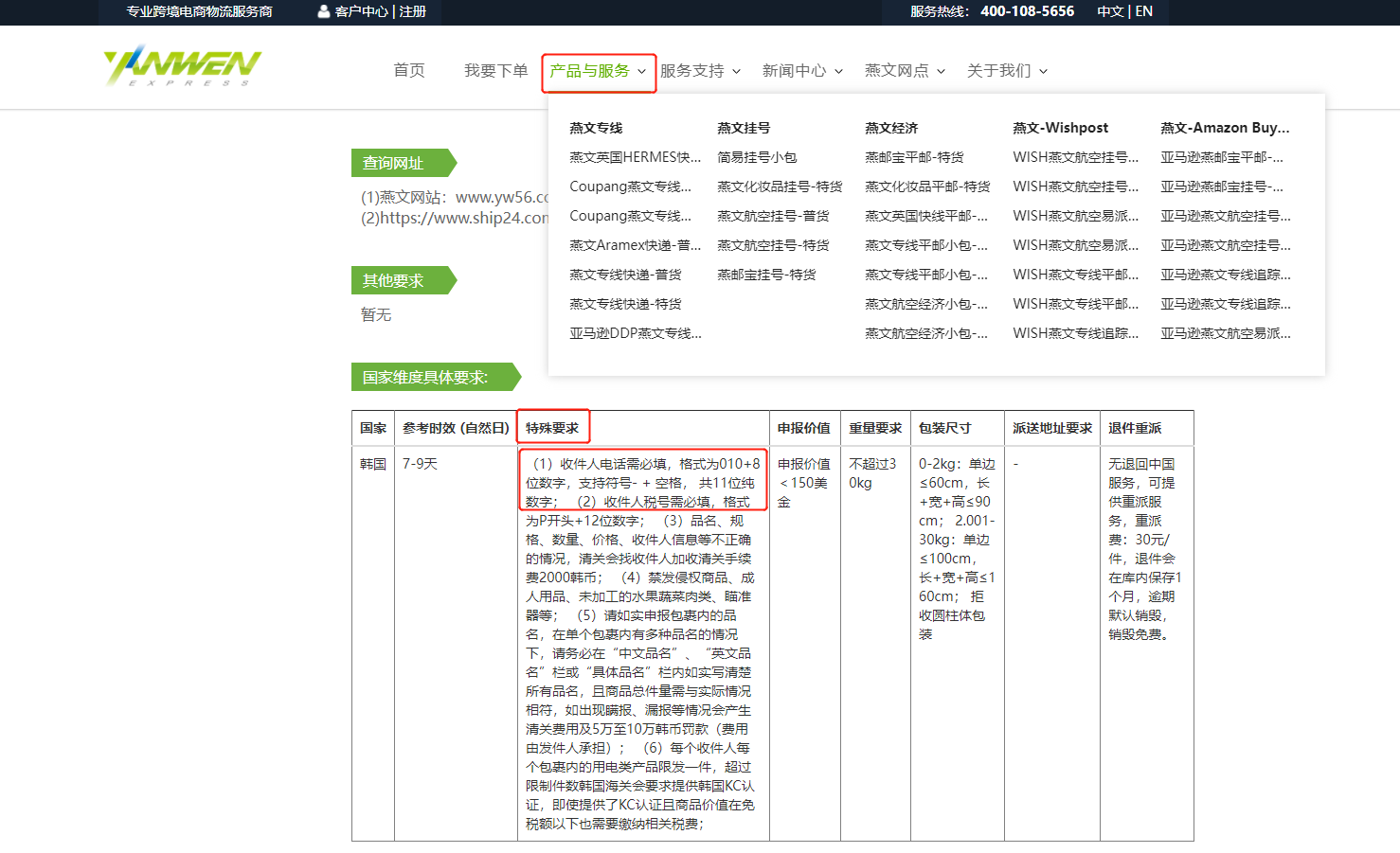
Task: Open 燕邮宝挂号-特货 product link
Action: [766, 275]
